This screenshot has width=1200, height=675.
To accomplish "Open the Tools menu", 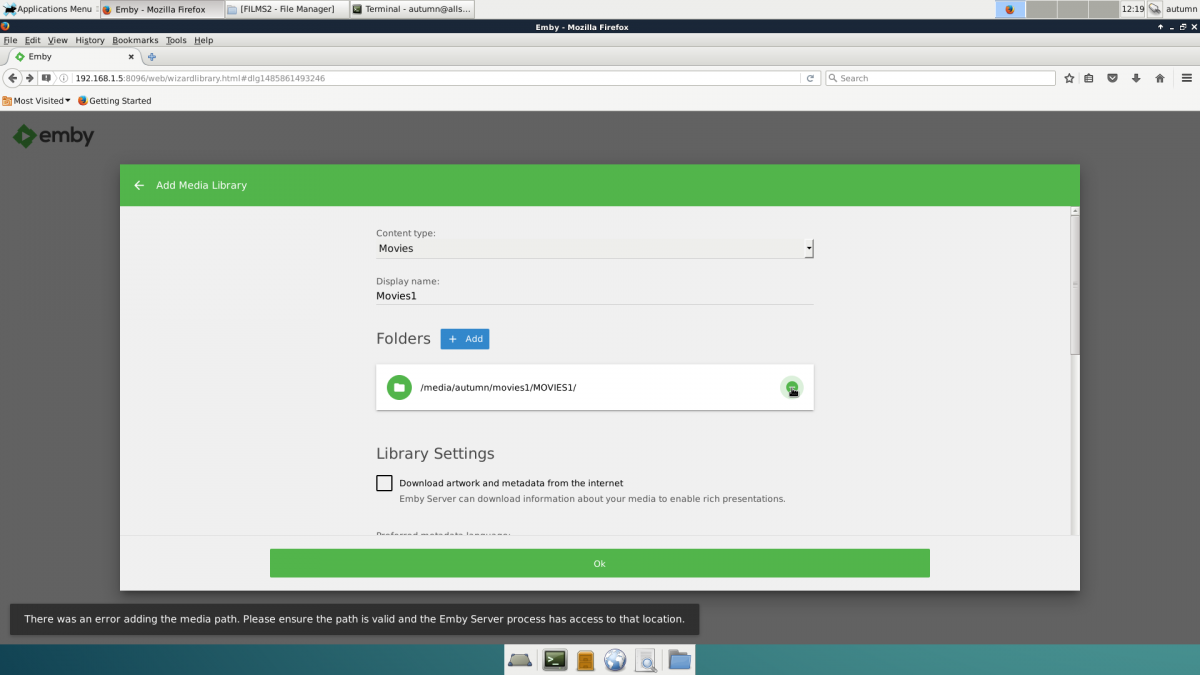I will (x=176, y=40).
